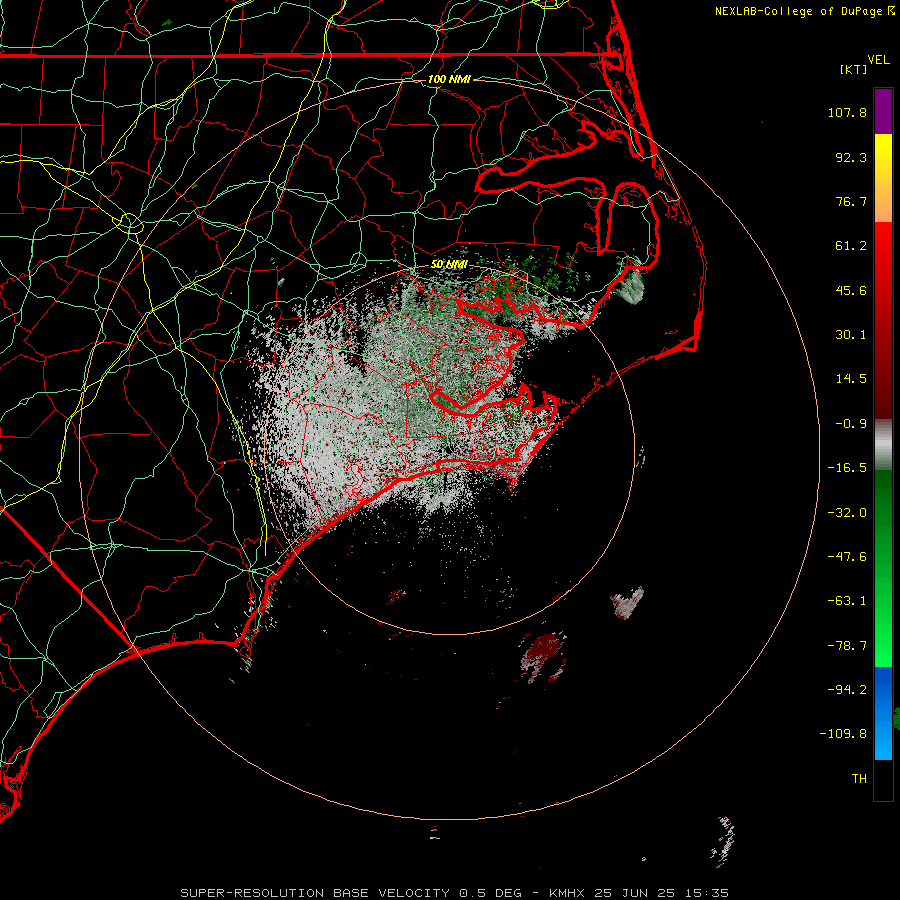Select the -78.7 value on the velocity scale
Screen dimensions: 900x900
(847, 646)
